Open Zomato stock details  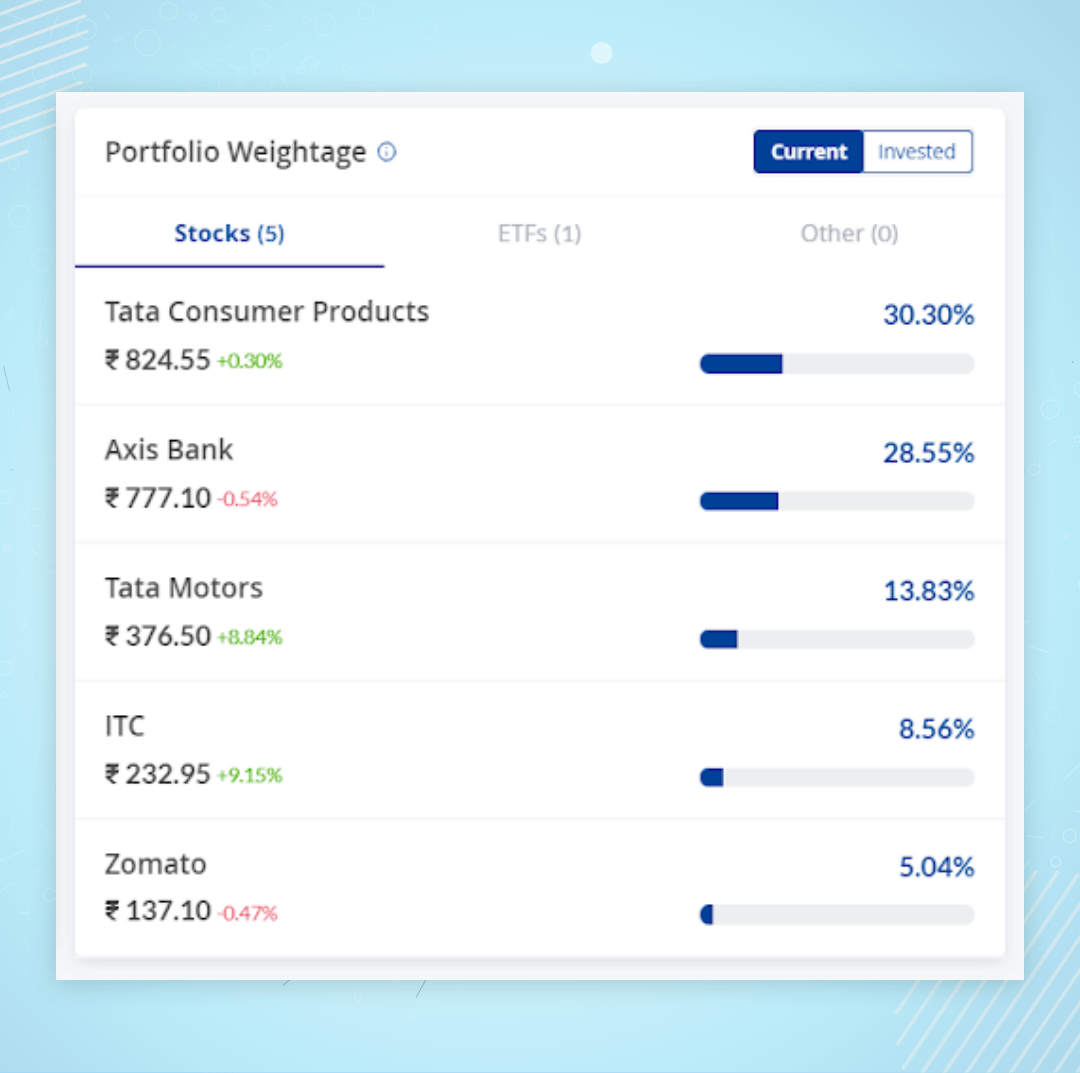155,864
